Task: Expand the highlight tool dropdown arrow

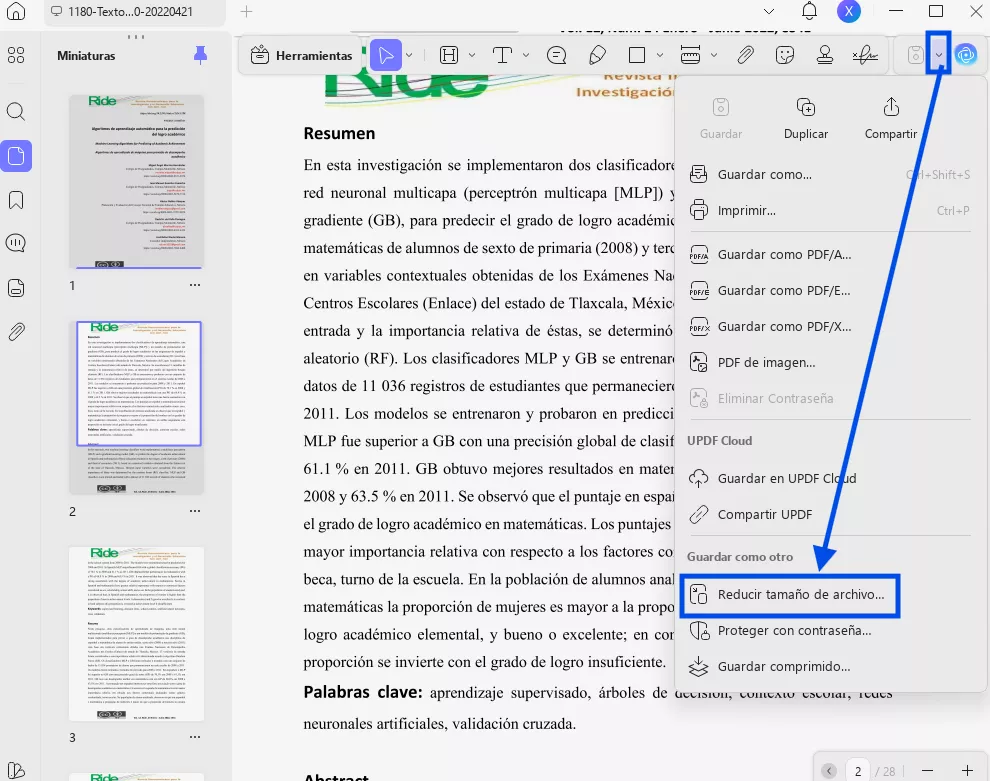Action: [472, 56]
